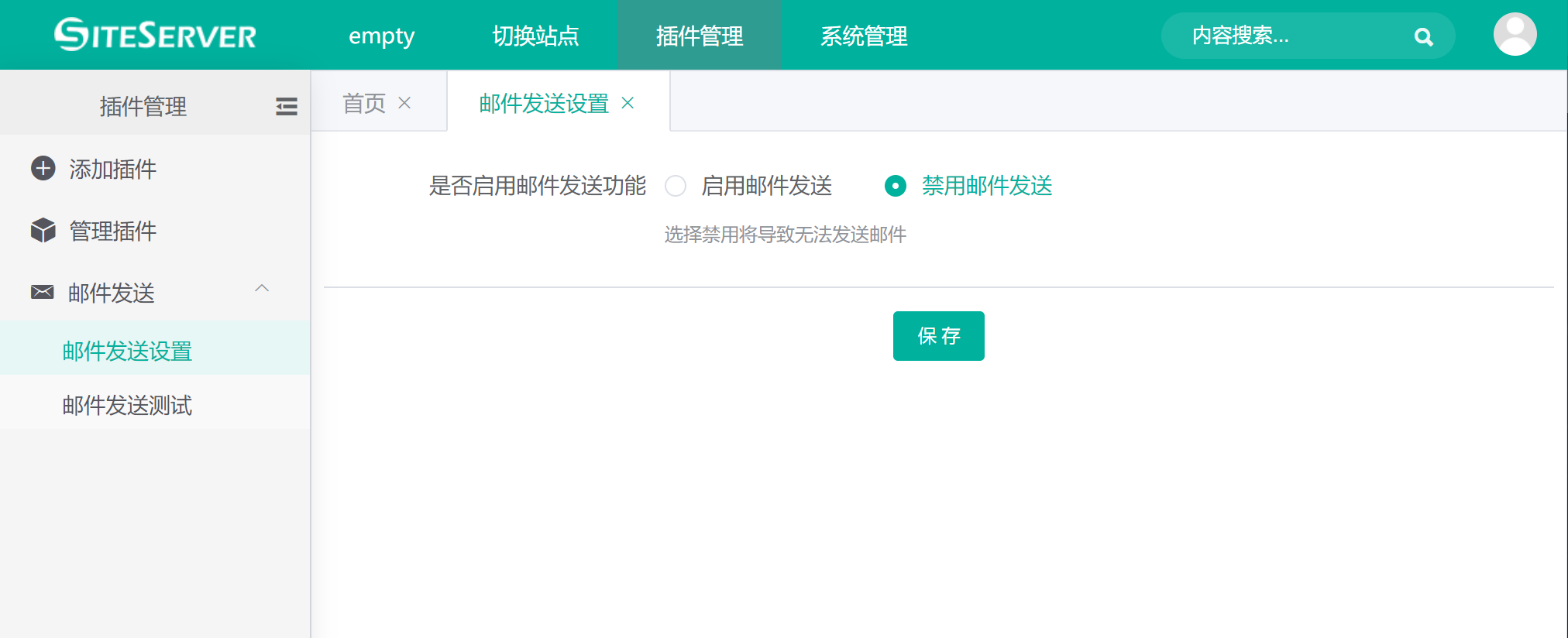Collapse sidebar with the hamburger icon
The width and height of the screenshot is (1568, 638).
[x=286, y=107]
